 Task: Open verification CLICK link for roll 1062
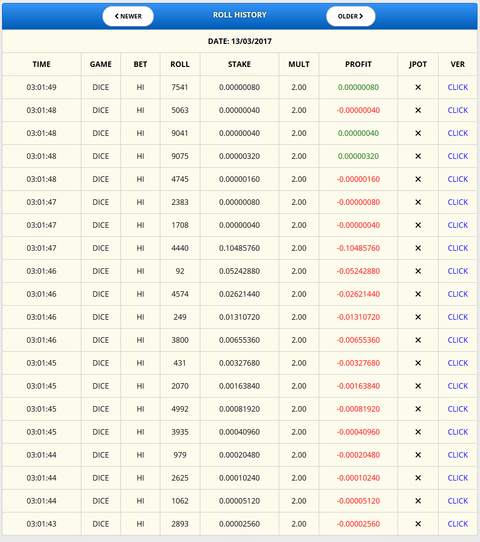coord(458,501)
